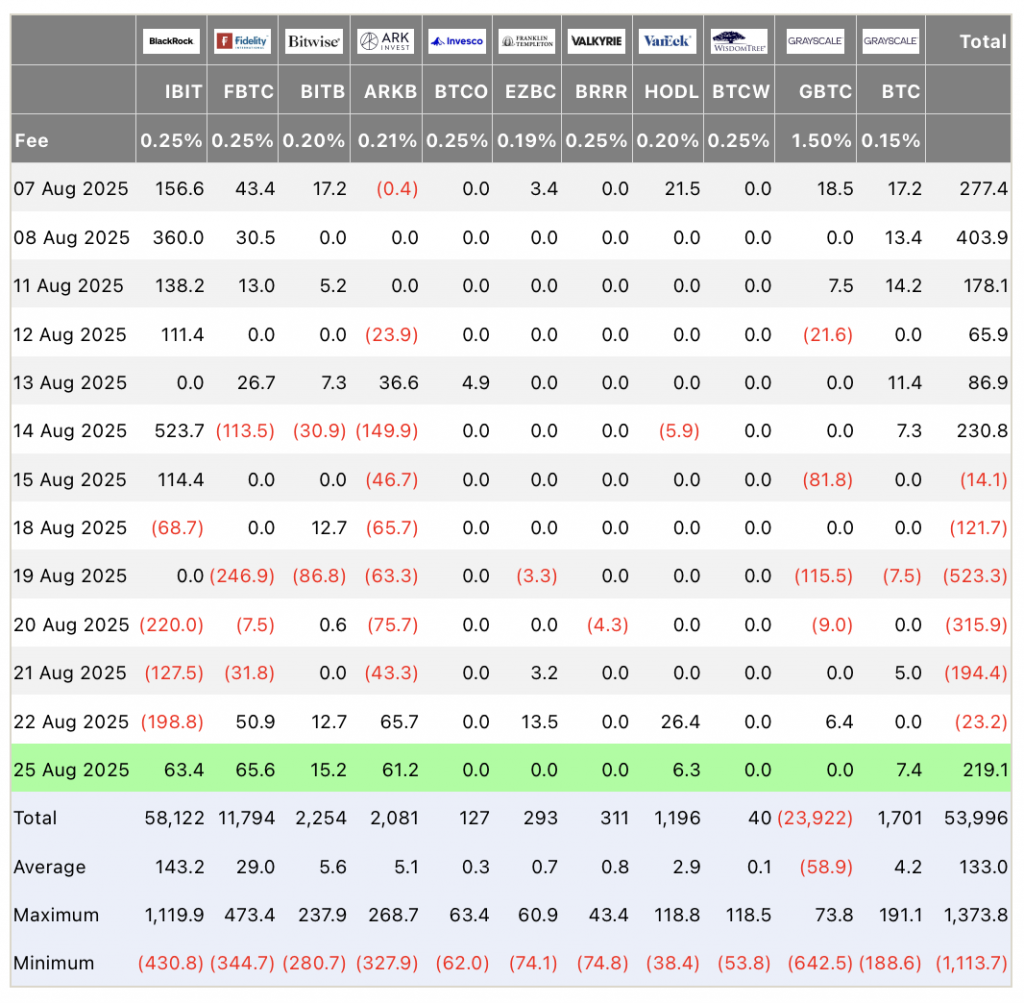The image size is (1024, 1003).
Task: Click IBIT value 523.7 on 14 Aug
Action: pyautogui.click(x=179, y=431)
